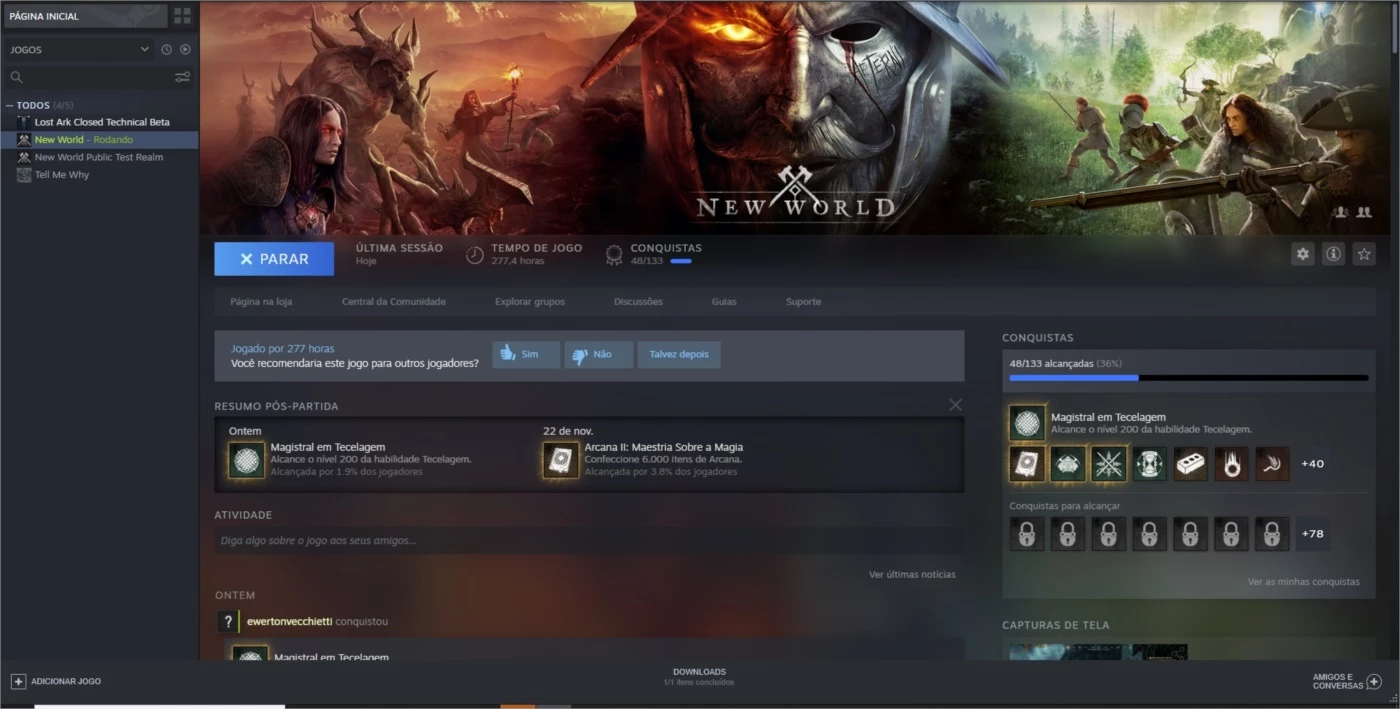The width and height of the screenshot is (1400, 709).
Task: Click the user avatar question mark
Action: [x=227, y=621]
